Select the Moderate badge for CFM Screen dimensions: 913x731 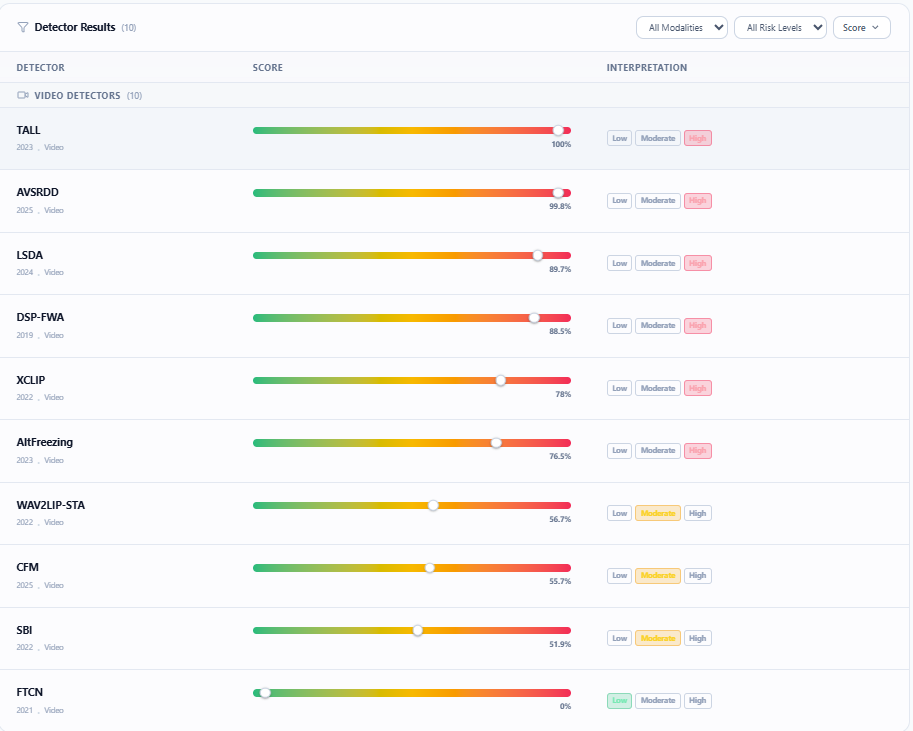click(x=658, y=575)
